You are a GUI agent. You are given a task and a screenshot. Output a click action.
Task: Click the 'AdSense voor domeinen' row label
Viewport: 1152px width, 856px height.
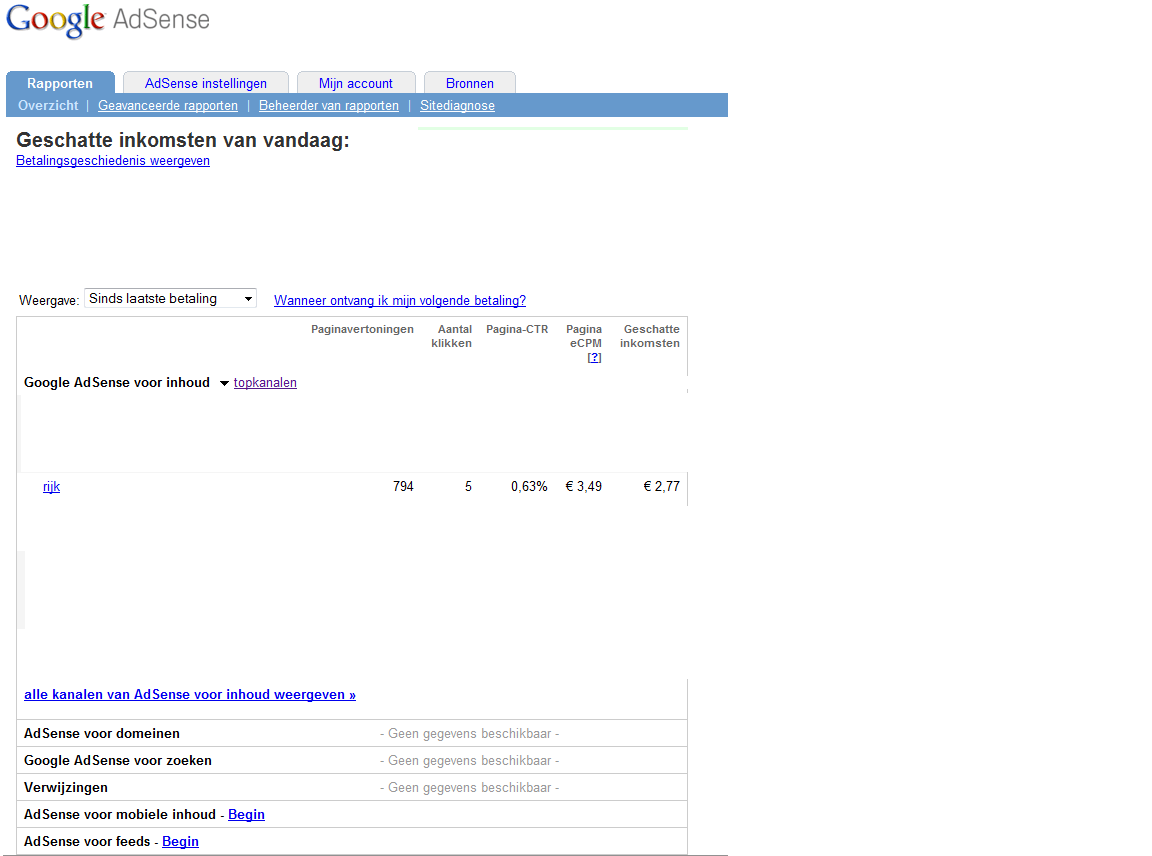pyautogui.click(x=101, y=733)
